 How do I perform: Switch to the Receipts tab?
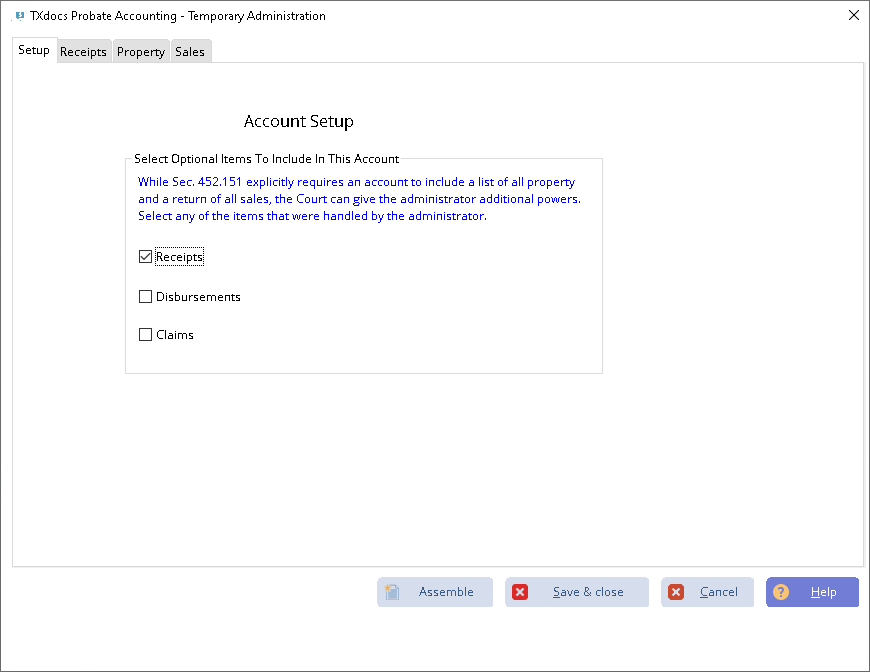coord(83,52)
